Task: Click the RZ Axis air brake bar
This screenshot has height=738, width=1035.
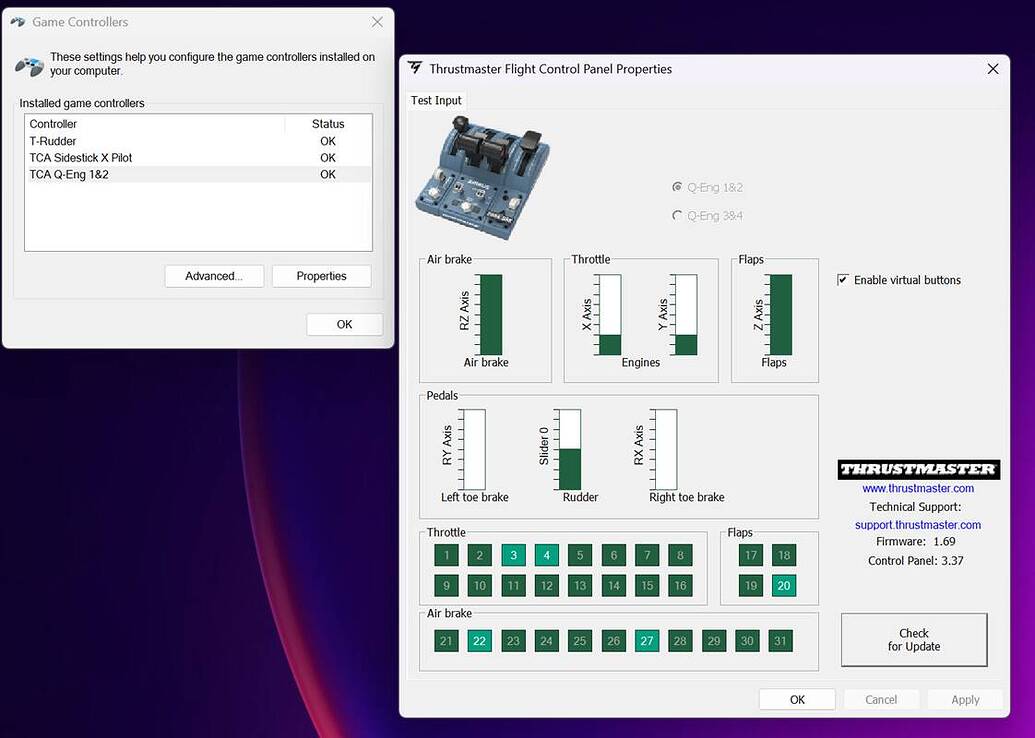Action: coord(491,315)
